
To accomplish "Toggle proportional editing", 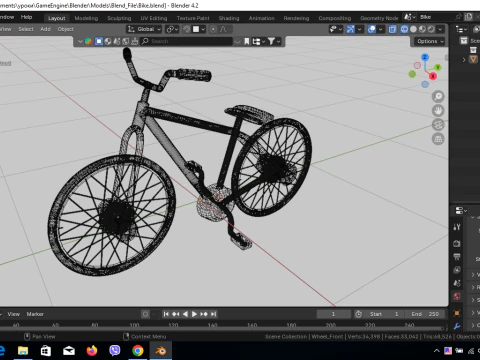I will tap(213, 29).
